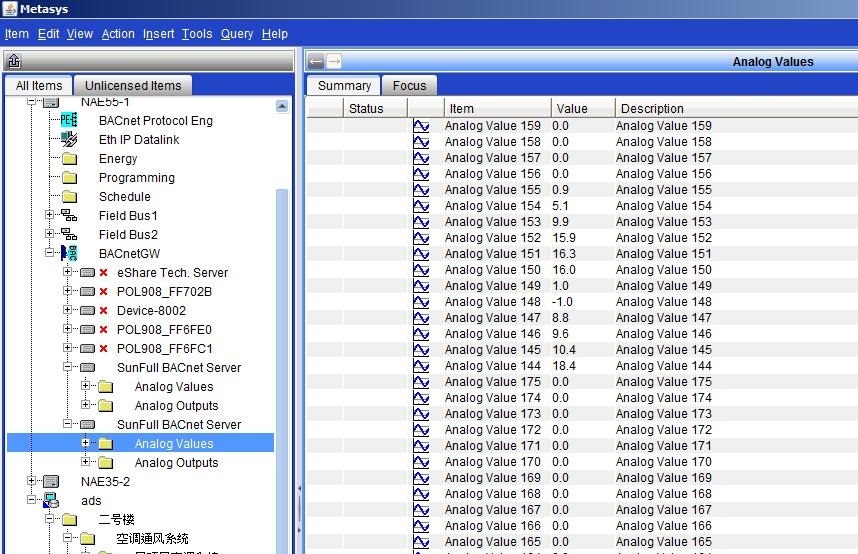Click the navigation tree home icon
This screenshot has height=554, width=858.
click(x=14, y=61)
